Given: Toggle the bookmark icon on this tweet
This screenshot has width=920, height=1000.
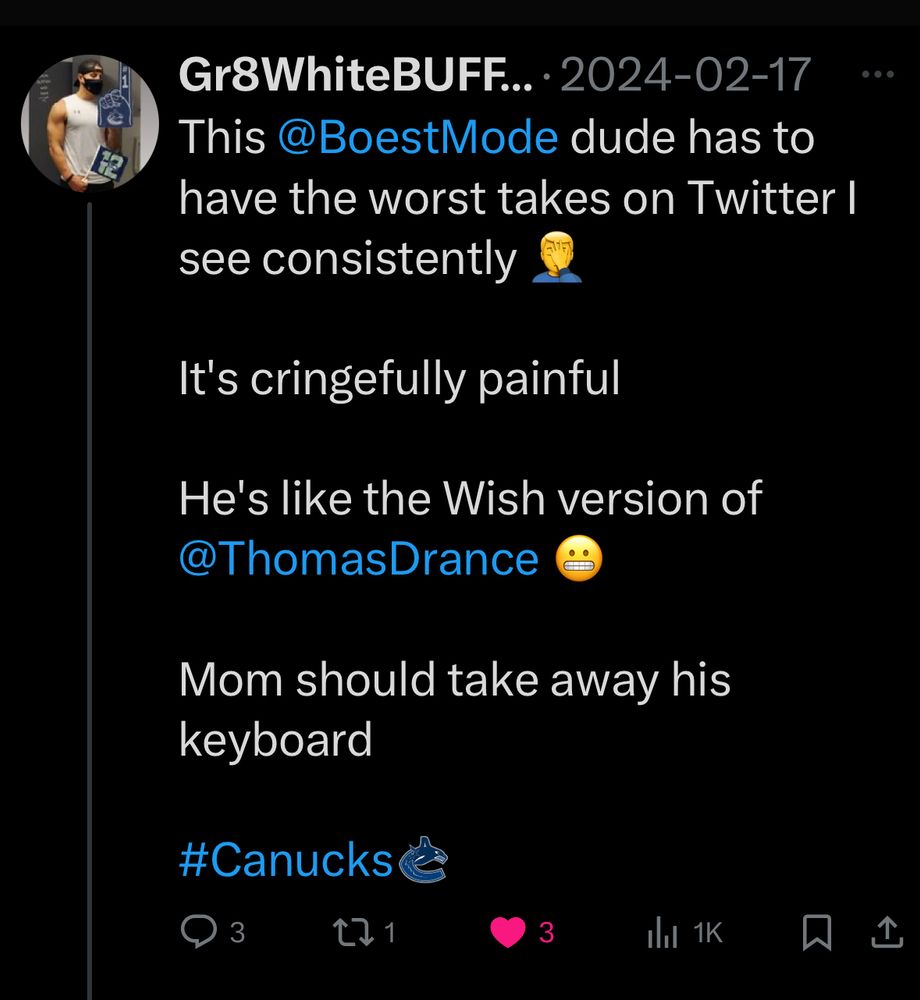Looking at the screenshot, I should pyautogui.click(x=817, y=933).
